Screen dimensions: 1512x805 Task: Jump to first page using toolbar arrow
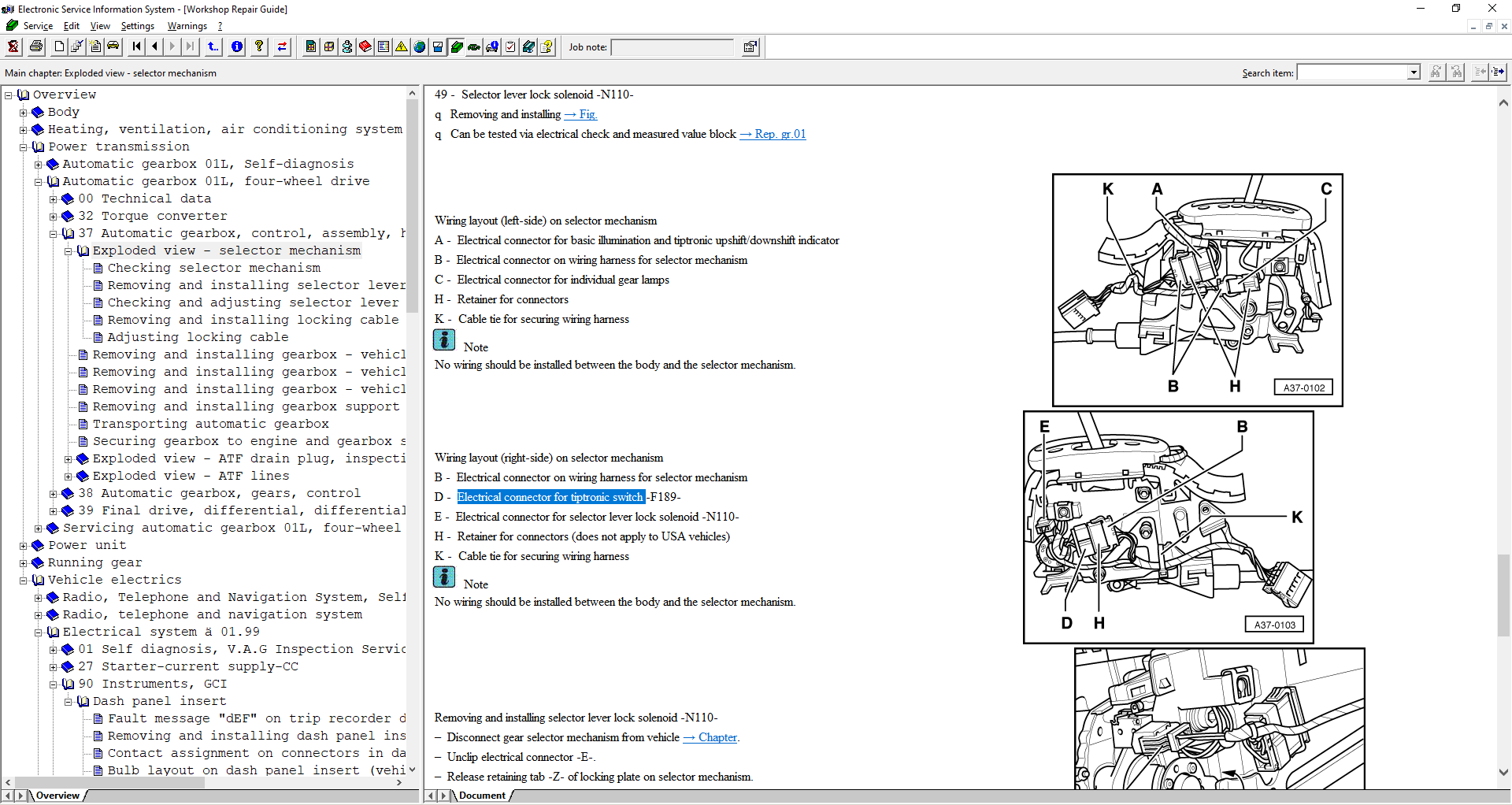[x=136, y=47]
